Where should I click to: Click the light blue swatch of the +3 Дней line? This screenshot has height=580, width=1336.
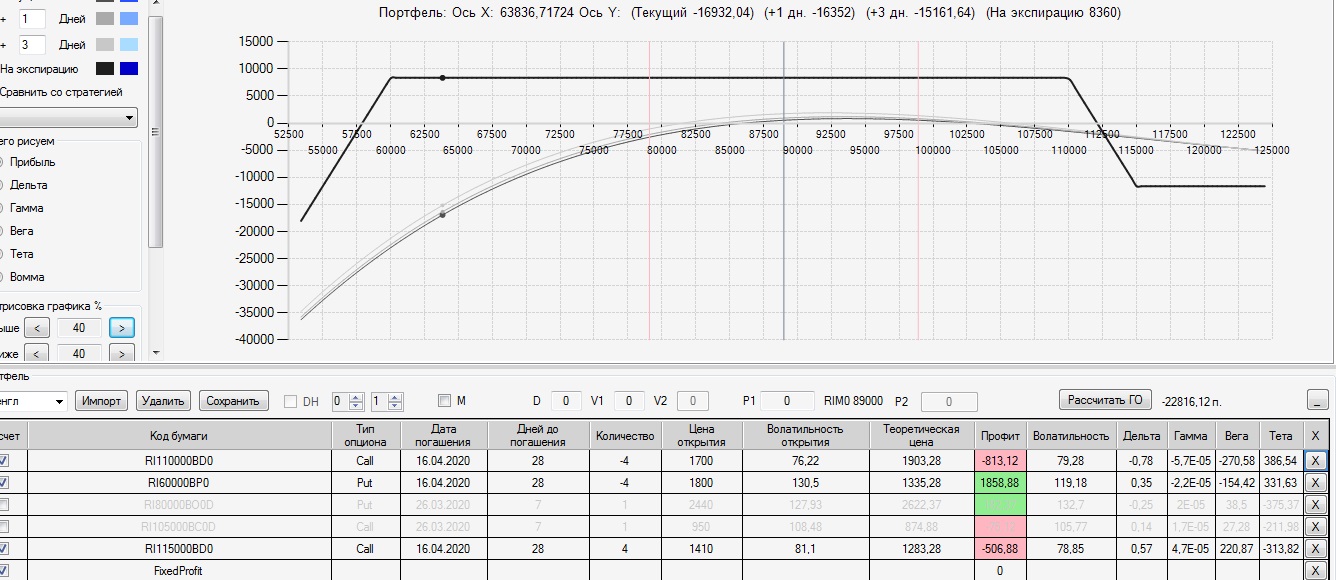[x=129, y=44]
